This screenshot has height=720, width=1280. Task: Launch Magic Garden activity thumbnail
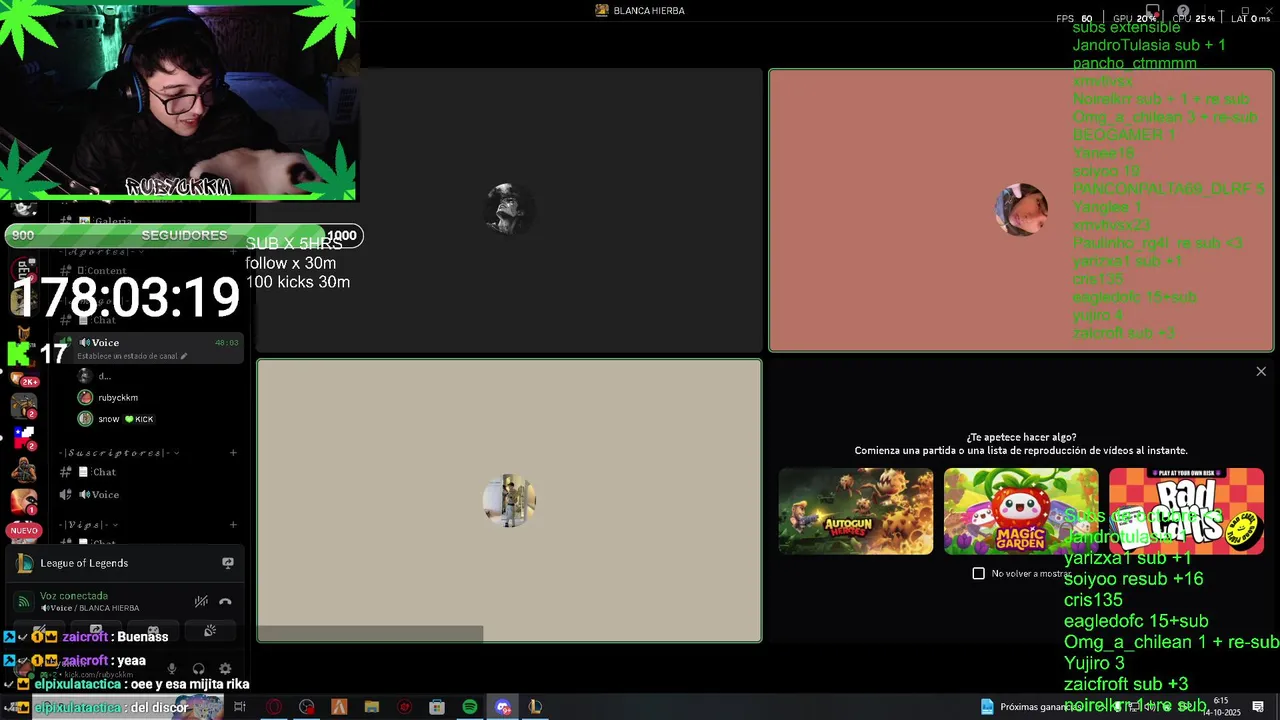pyautogui.click(x=1021, y=511)
